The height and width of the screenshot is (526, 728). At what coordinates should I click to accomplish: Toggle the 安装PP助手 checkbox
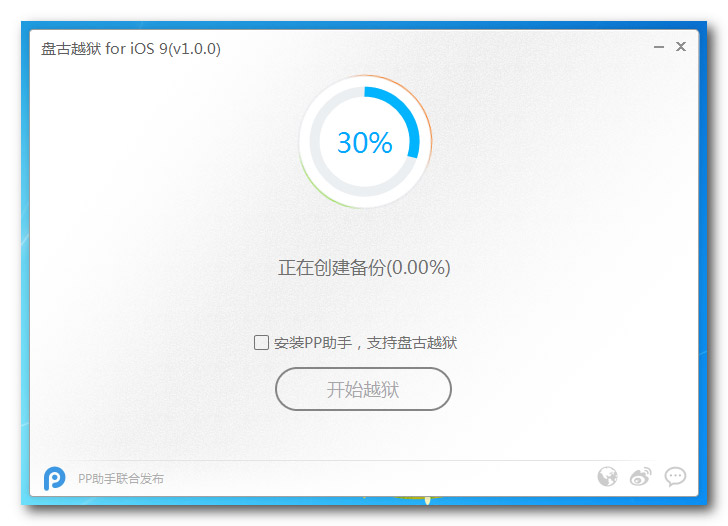point(261,343)
